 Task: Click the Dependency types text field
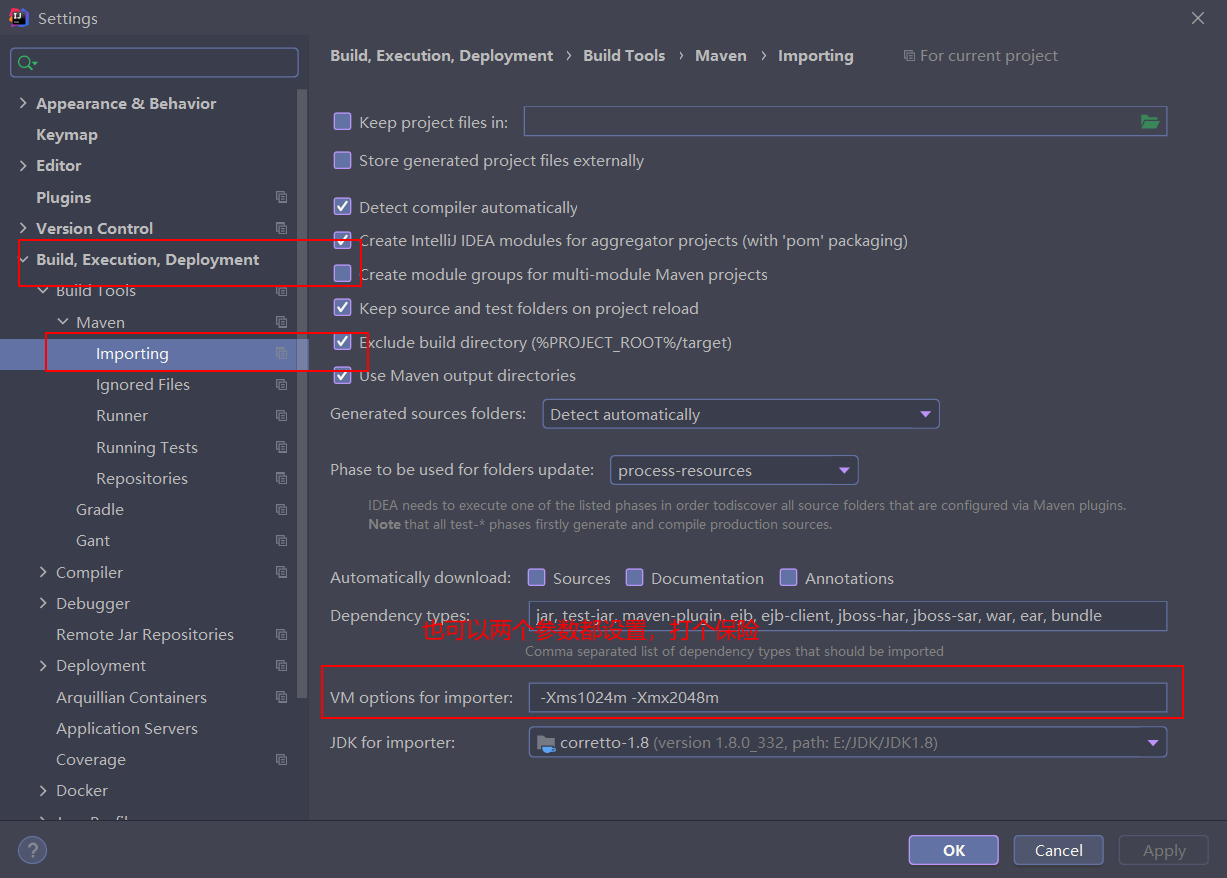[x=847, y=615]
